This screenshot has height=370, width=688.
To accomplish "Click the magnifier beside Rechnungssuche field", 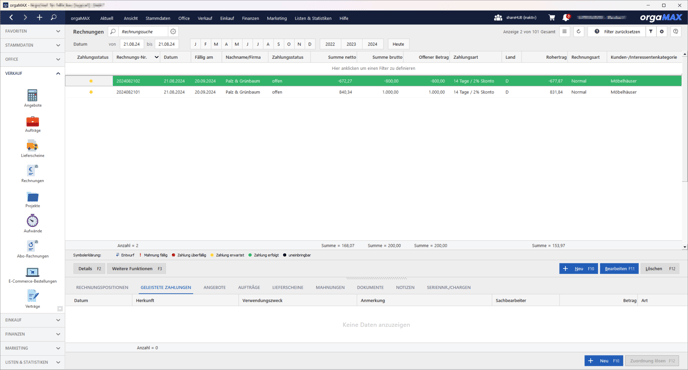I will (x=113, y=32).
